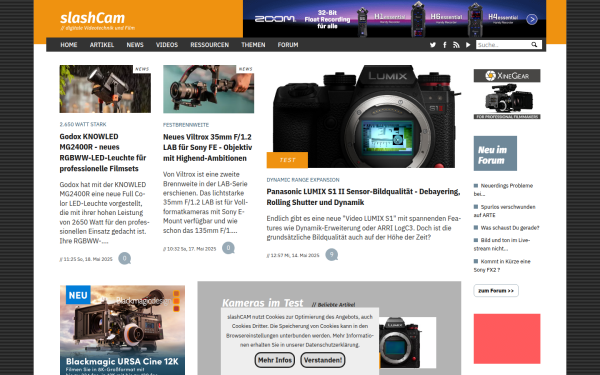Click the slashCam logo

coord(93,18)
